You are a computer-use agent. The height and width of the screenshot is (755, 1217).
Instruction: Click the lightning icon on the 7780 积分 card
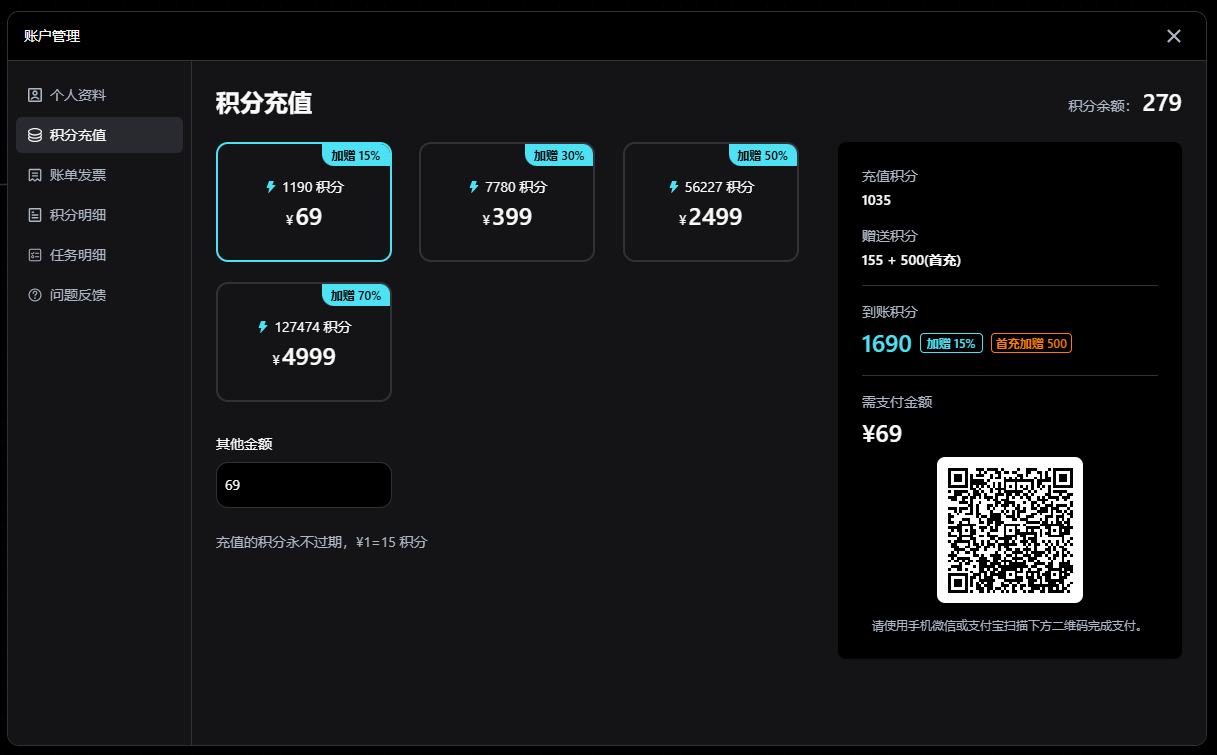click(474, 187)
